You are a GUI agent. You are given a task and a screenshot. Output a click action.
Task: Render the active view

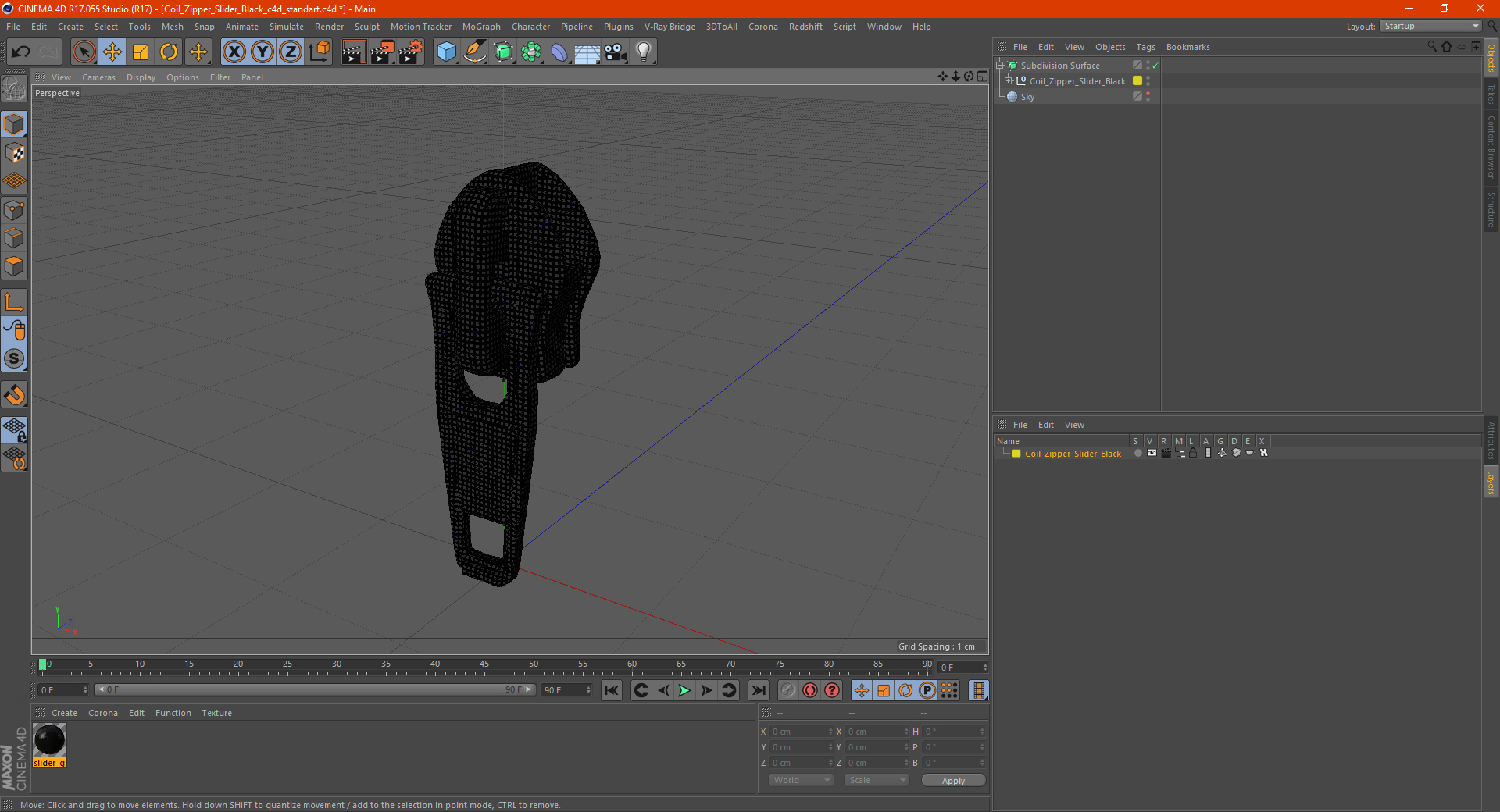point(353,52)
